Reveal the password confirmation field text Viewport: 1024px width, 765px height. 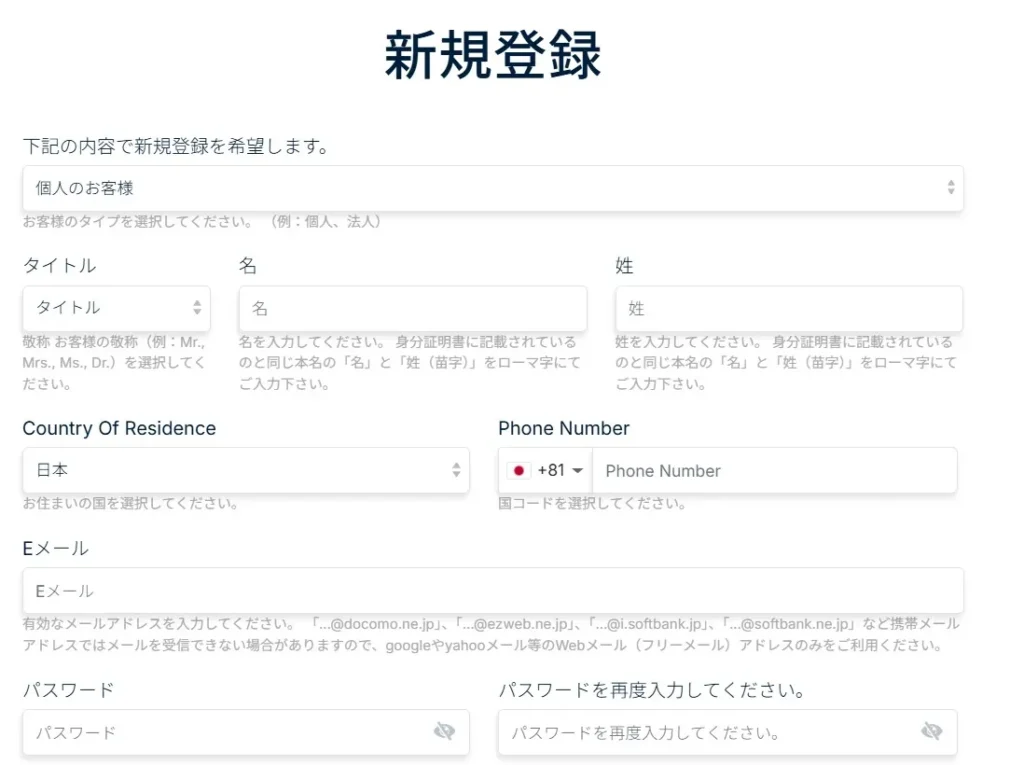pos(933,732)
